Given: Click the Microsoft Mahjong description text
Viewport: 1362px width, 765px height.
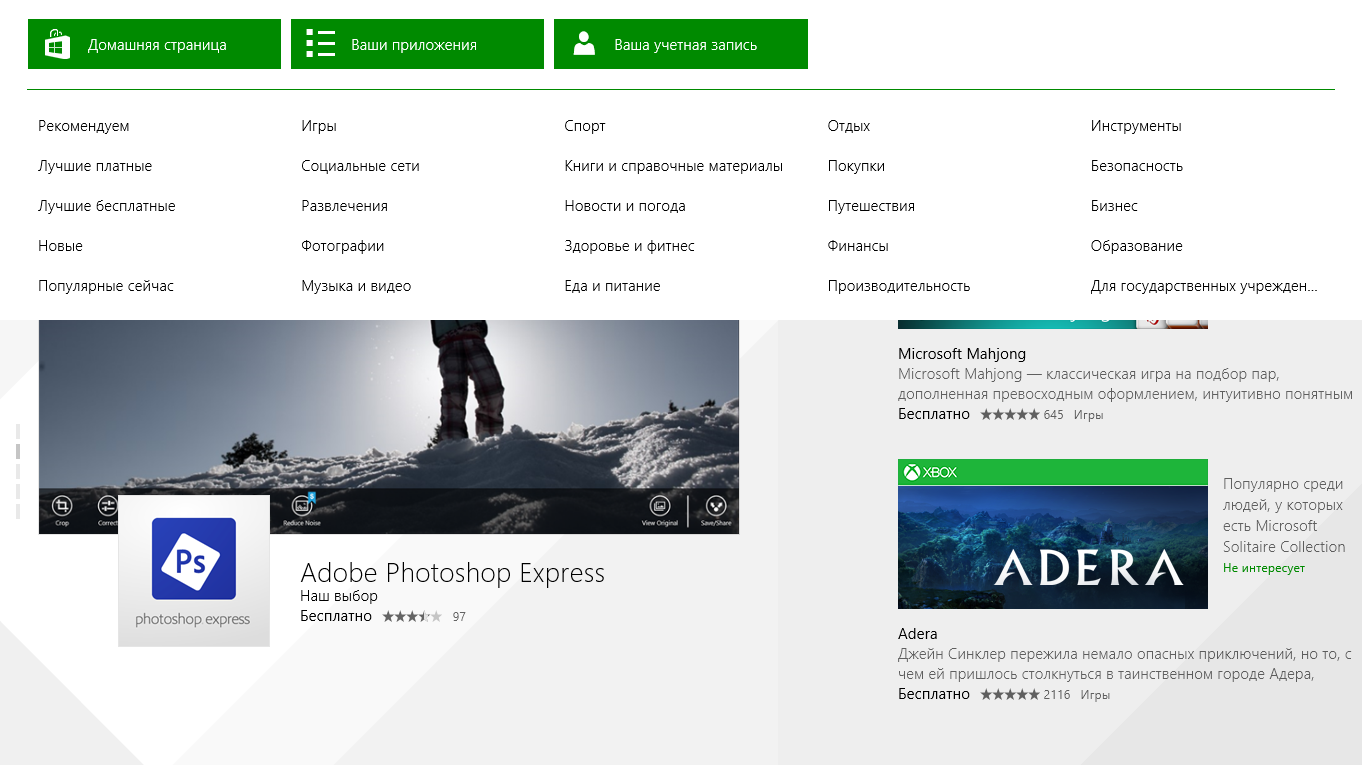Looking at the screenshot, I should [1125, 384].
